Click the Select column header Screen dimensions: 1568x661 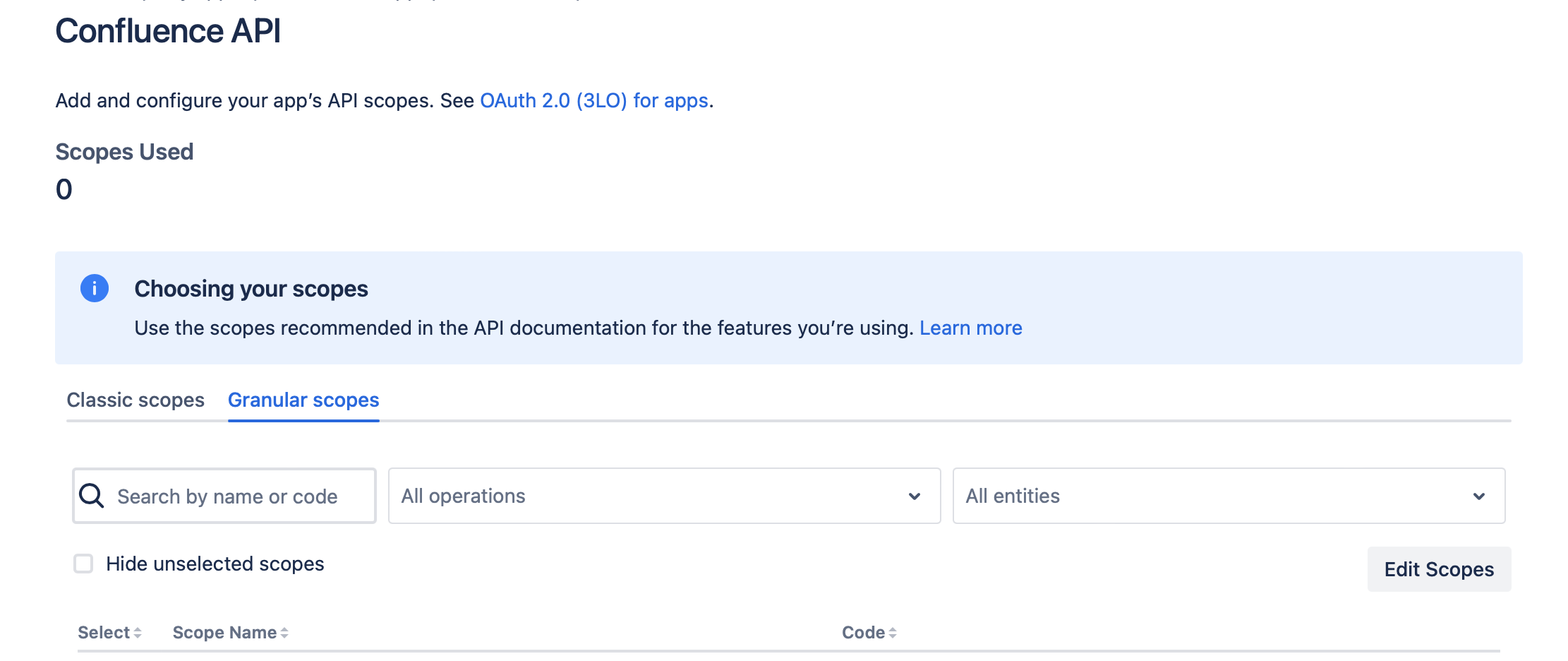click(103, 633)
